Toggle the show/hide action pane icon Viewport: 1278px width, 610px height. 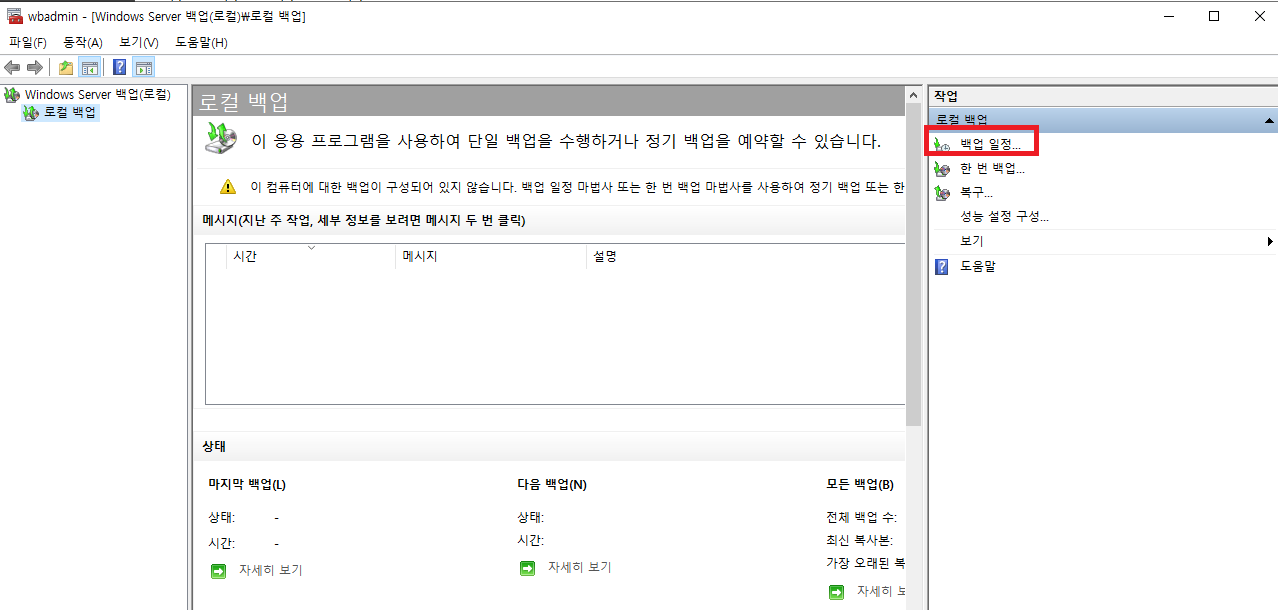[144, 67]
